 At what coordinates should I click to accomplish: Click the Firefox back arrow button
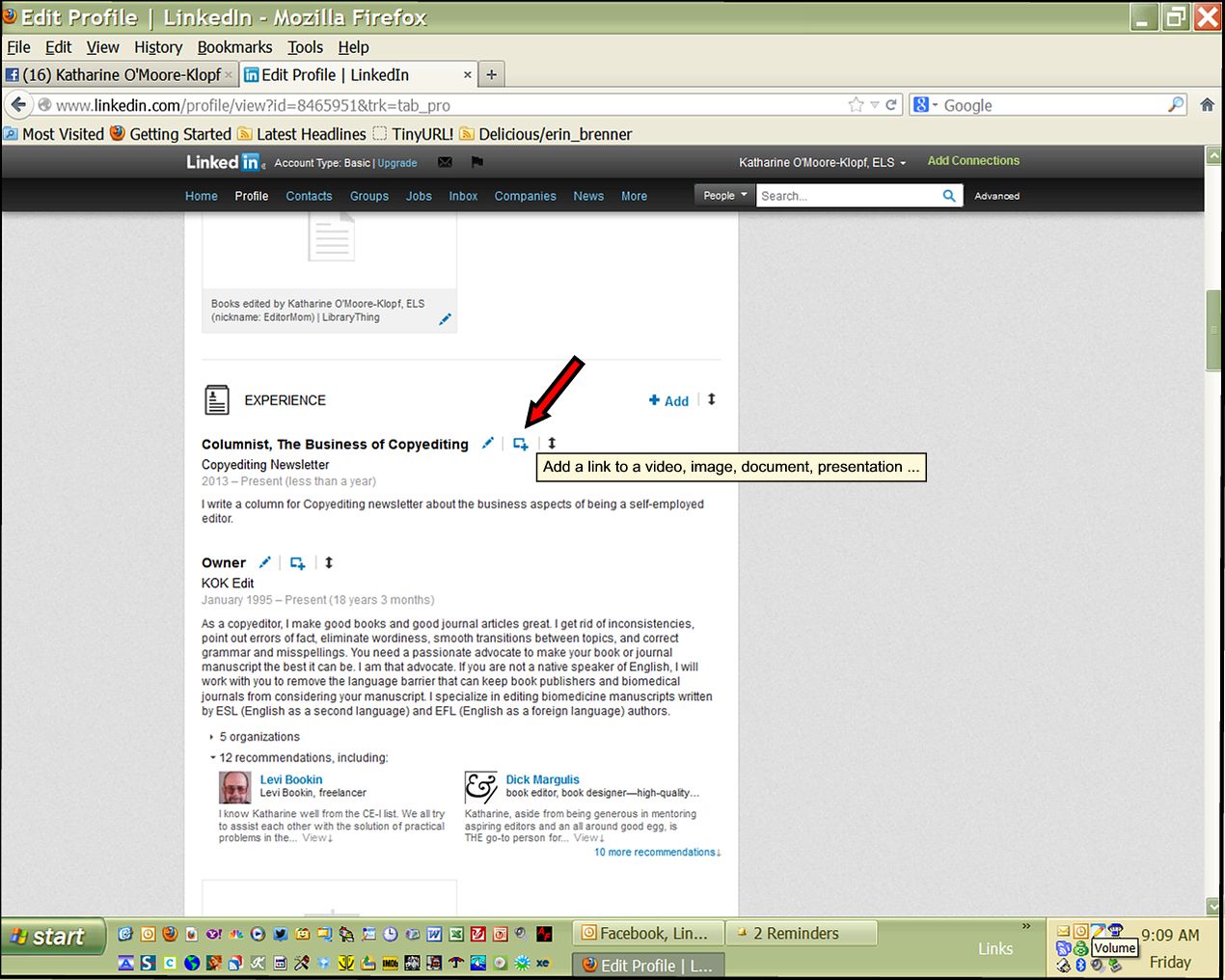pyautogui.click(x=18, y=104)
